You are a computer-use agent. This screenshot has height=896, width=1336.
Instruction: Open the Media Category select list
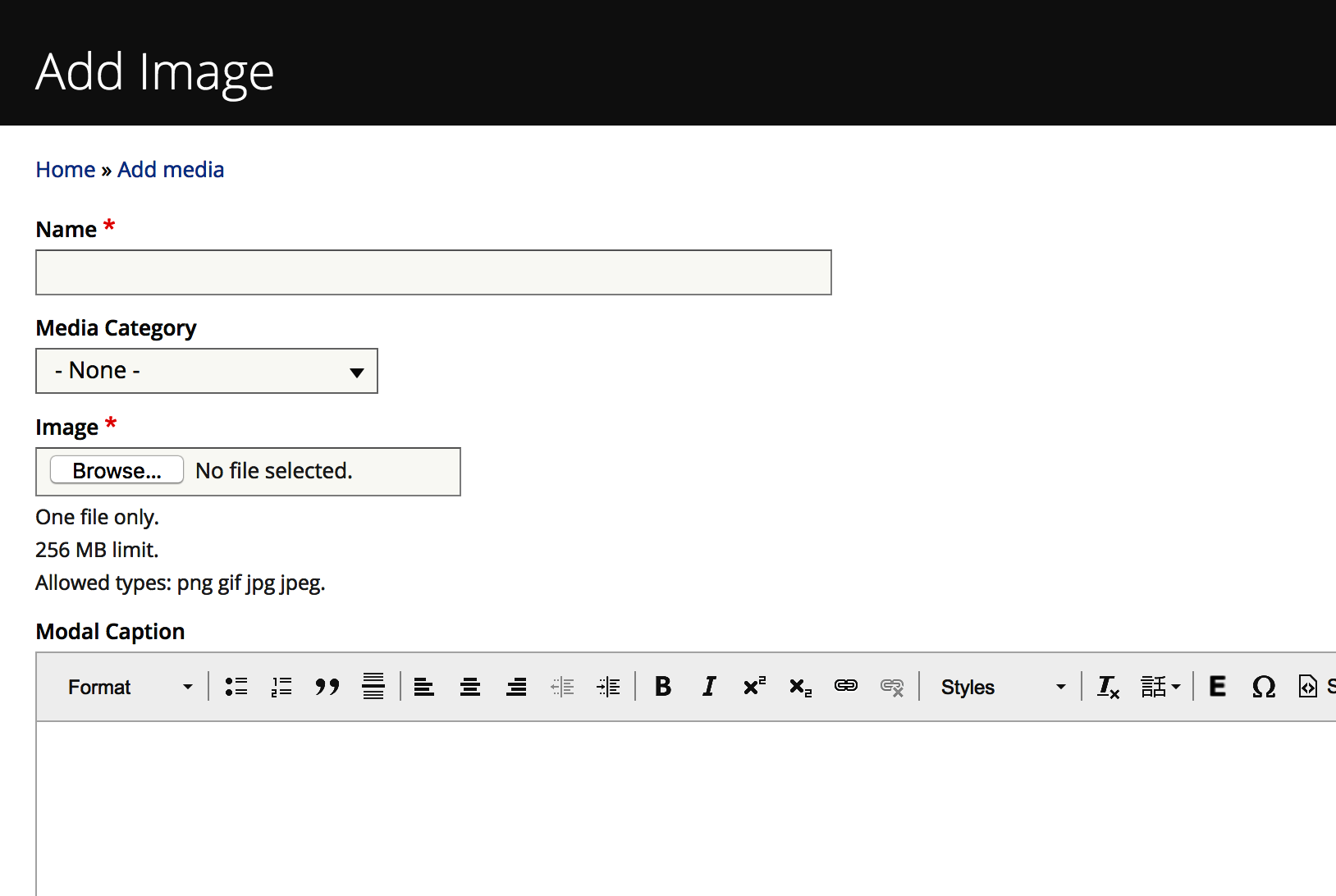pos(207,371)
